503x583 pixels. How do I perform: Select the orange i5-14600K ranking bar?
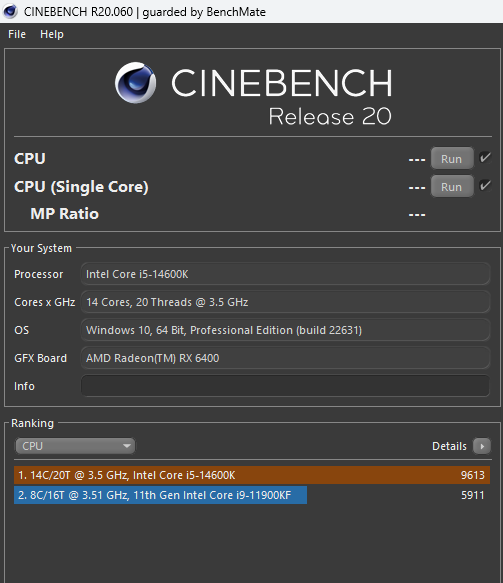click(252, 475)
